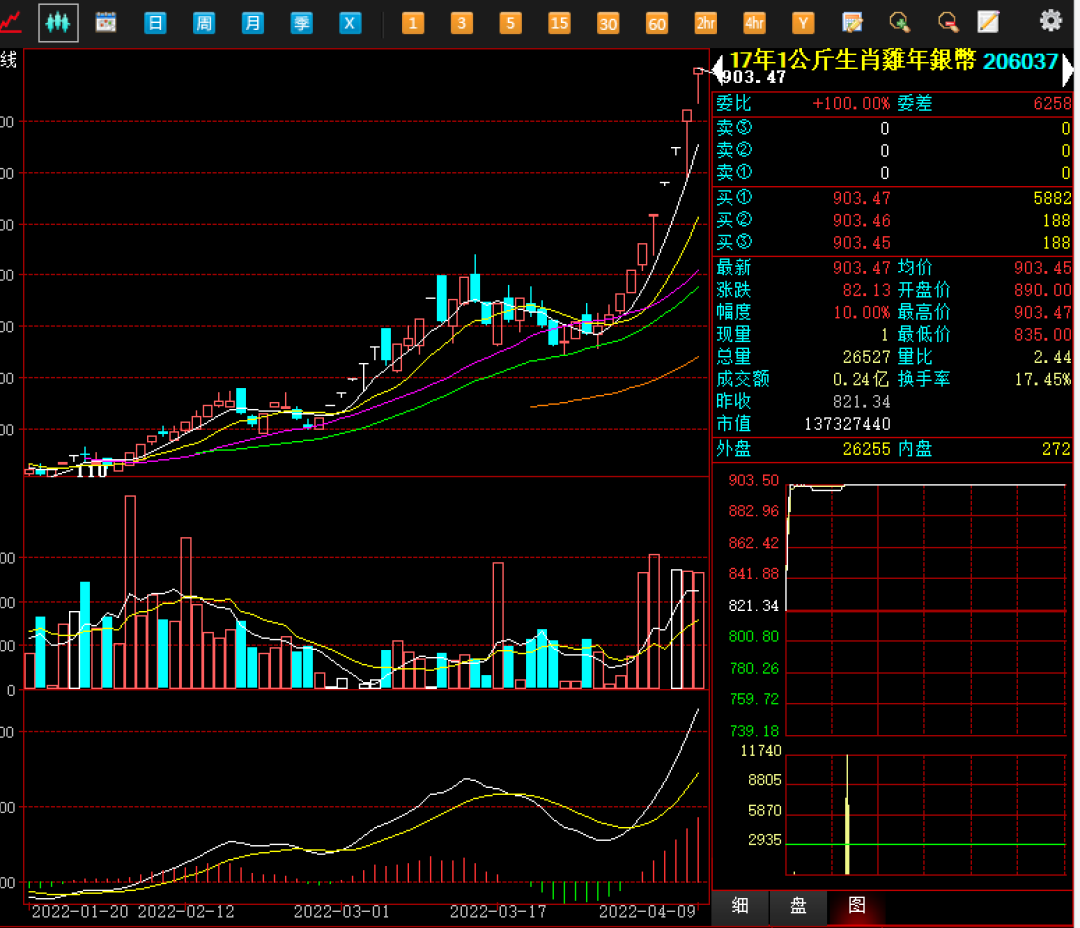1080x928 pixels.
Task: Open settings via the gear icon
Action: click(x=1050, y=21)
